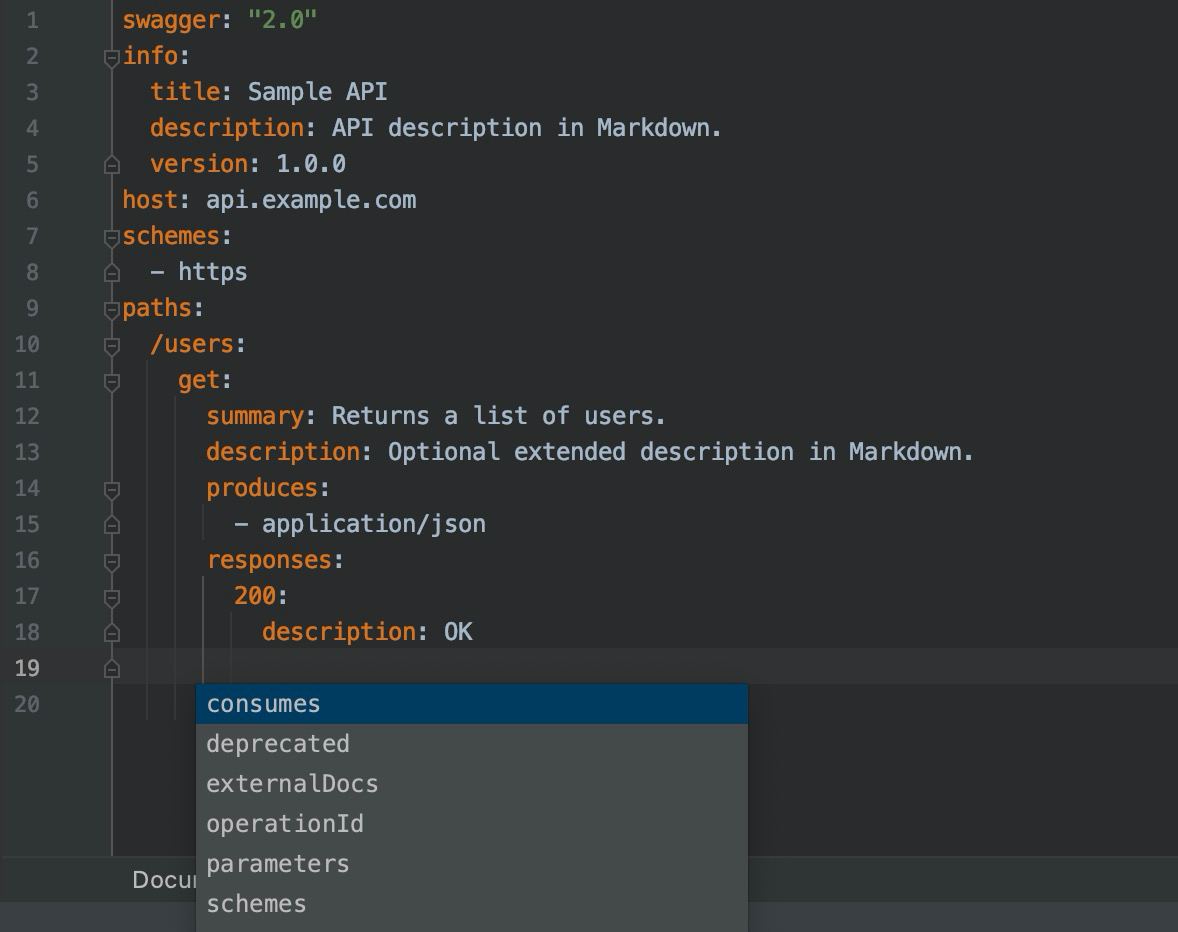Fold the get operation block

click(x=112, y=381)
